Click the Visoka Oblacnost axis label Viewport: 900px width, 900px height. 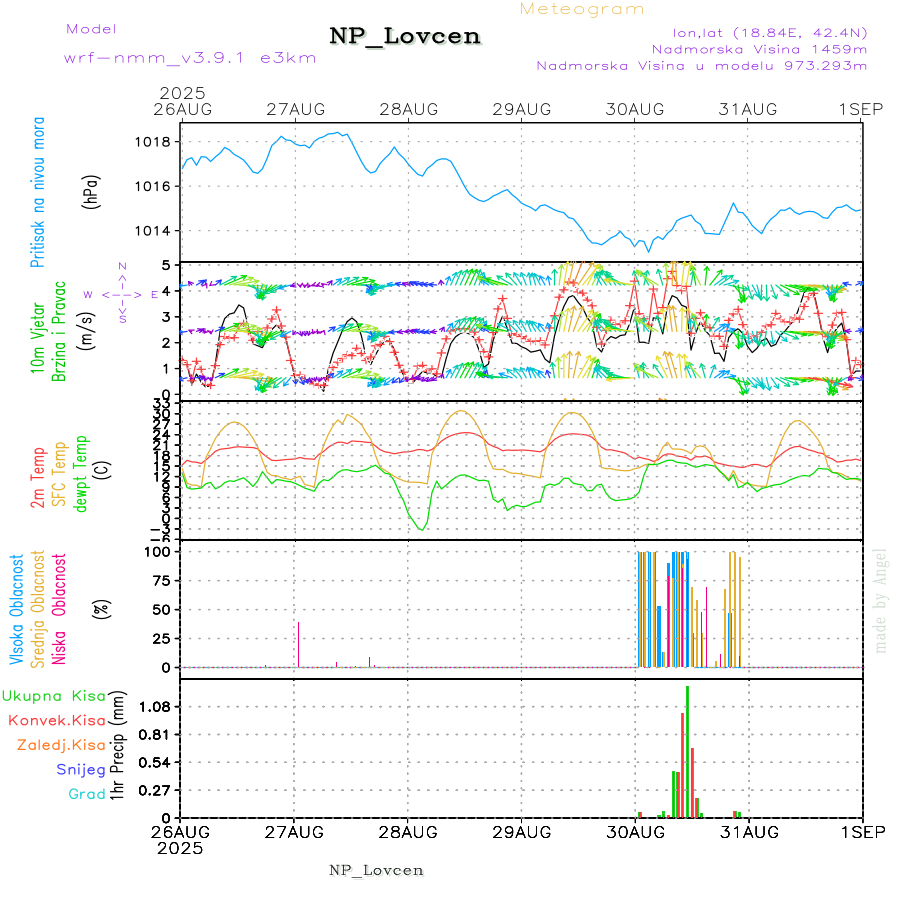point(17,608)
